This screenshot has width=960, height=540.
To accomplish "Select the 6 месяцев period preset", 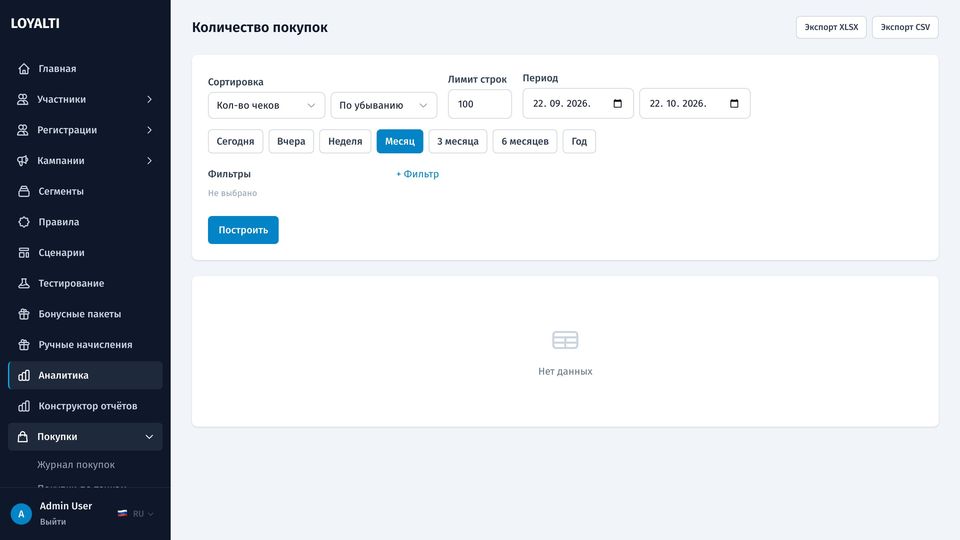I will click(x=525, y=141).
